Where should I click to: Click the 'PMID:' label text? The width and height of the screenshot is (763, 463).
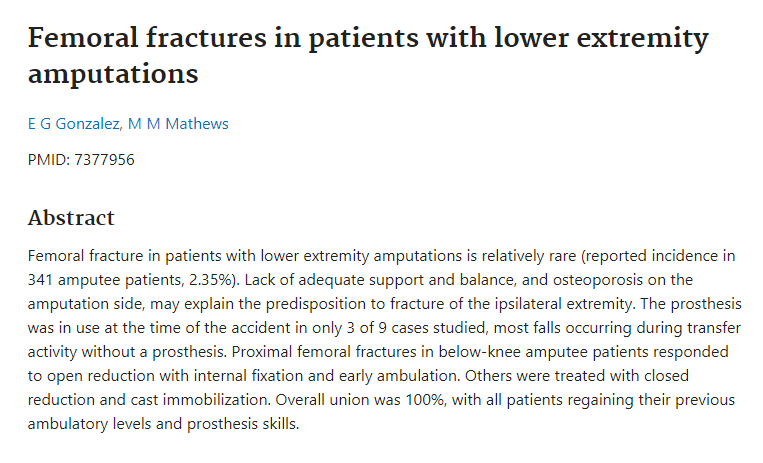coord(49,160)
